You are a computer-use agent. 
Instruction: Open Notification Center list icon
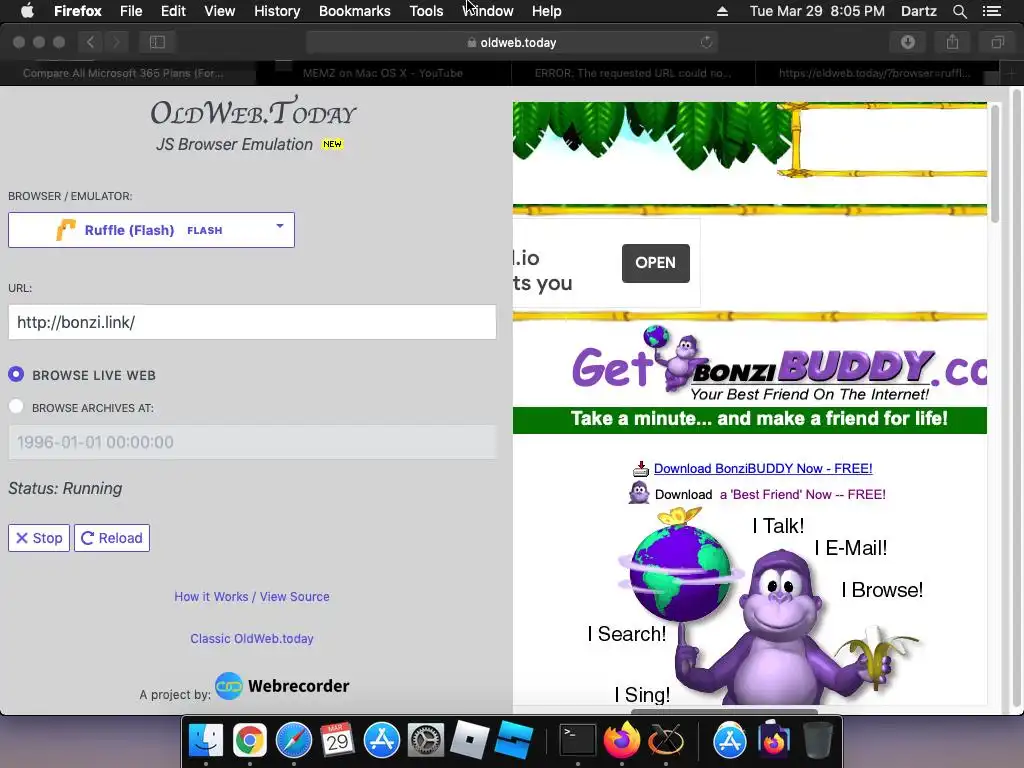(991, 11)
